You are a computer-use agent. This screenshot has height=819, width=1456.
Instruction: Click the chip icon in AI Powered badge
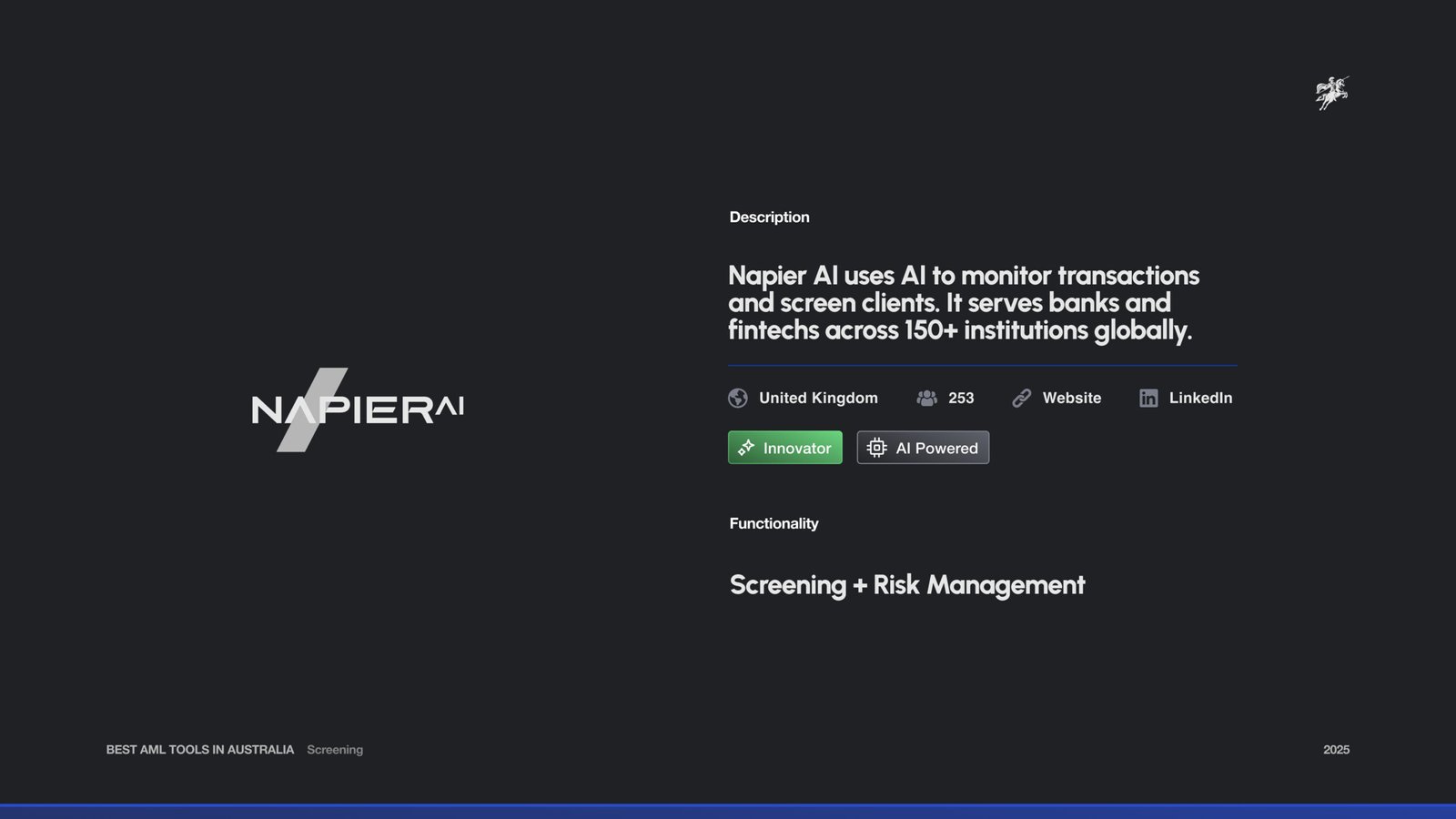876,448
